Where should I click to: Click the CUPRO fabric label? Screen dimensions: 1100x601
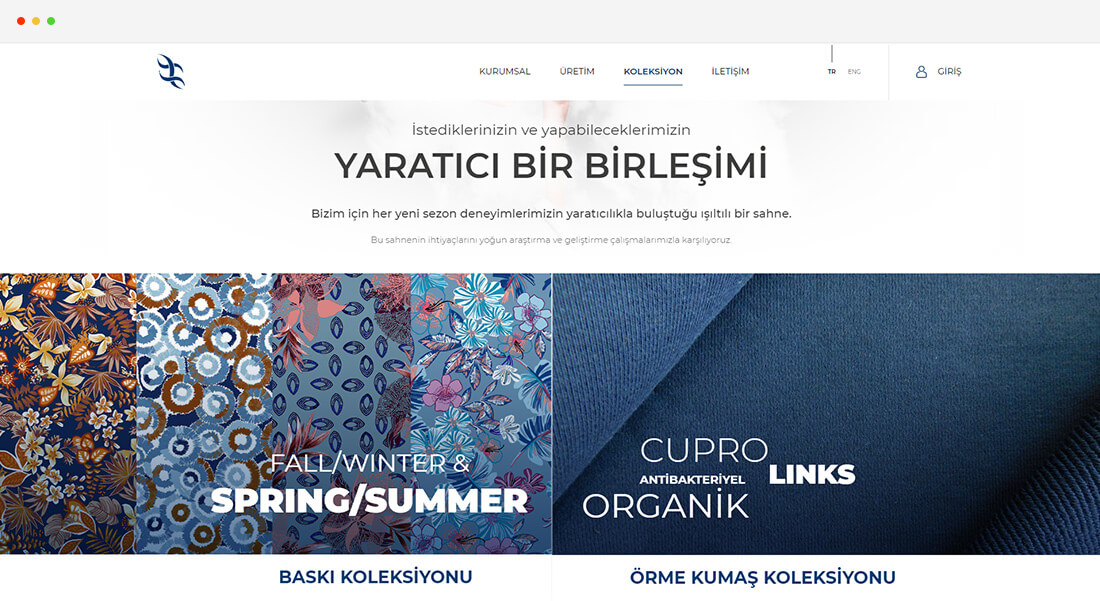point(704,450)
